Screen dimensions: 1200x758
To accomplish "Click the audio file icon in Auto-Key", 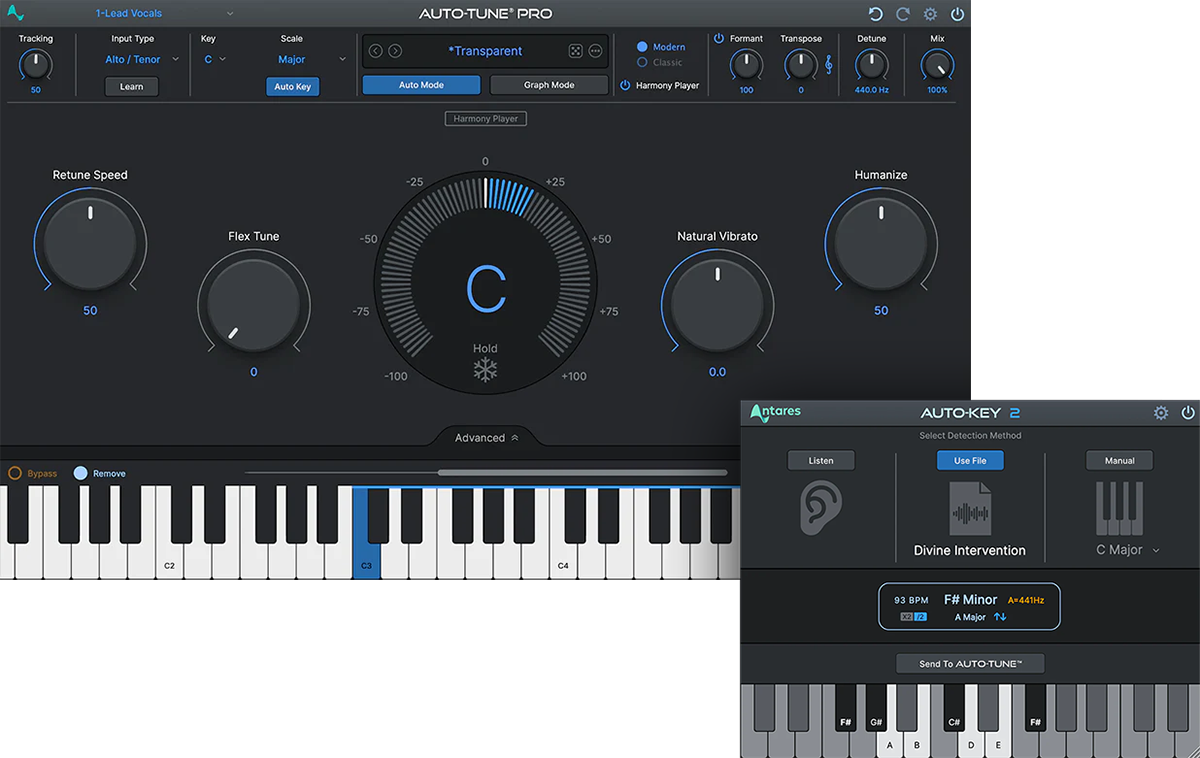I will point(970,508).
